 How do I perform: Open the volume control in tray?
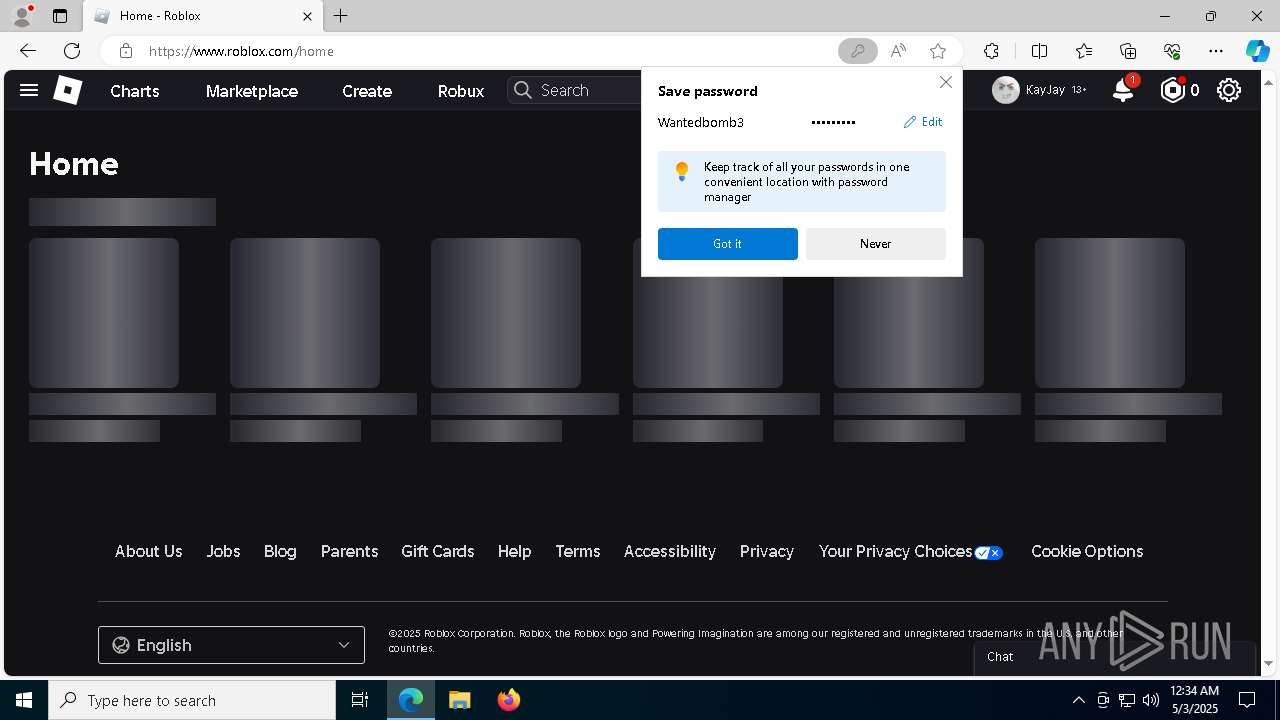pyautogui.click(x=1151, y=700)
